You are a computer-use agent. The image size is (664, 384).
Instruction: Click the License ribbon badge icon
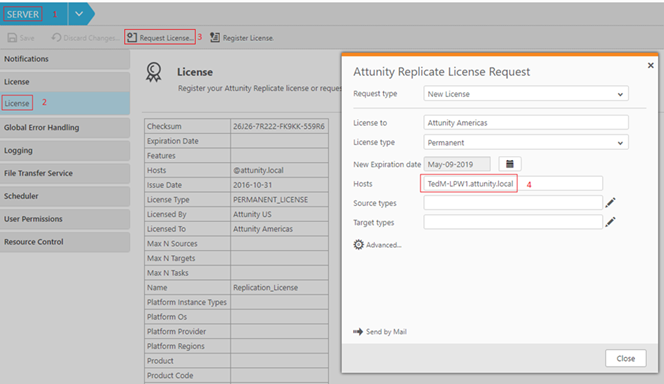154,72
